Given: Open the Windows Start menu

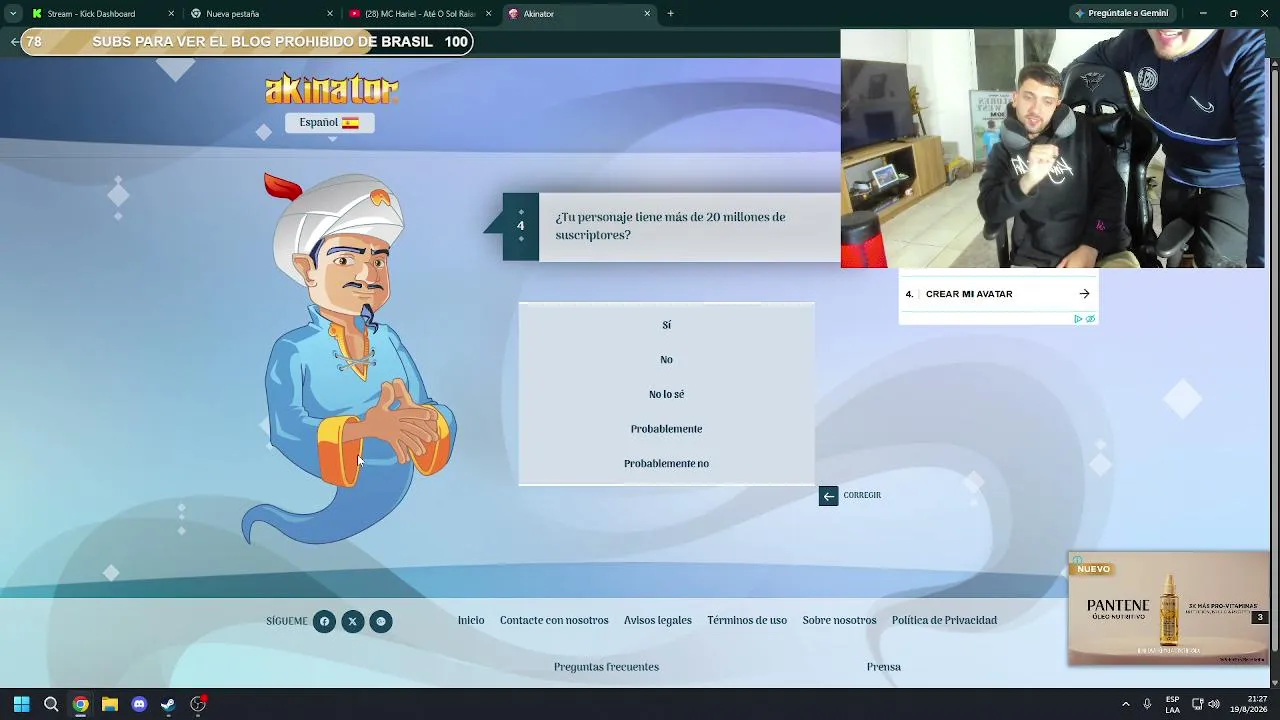Looking at the screenshot, I should pos(22,704).
